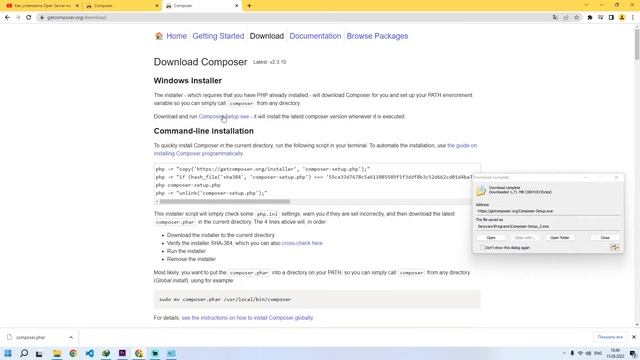Open the Home navigation item
The height and width of the screenshot is (360, 640).
[x=176, y=36]
